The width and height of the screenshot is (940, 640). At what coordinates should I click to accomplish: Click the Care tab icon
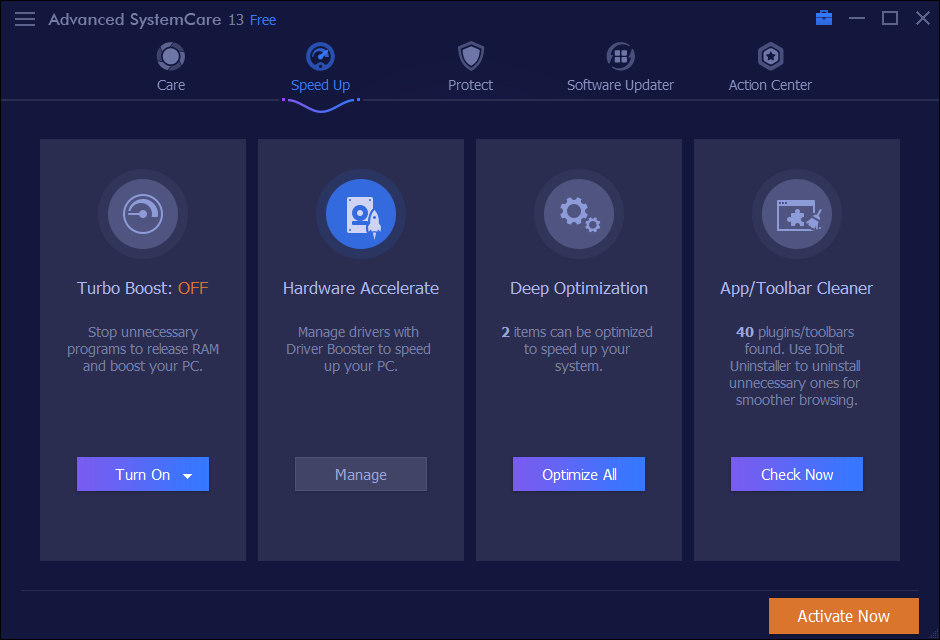pyautogui.click(x=171, y=56)
